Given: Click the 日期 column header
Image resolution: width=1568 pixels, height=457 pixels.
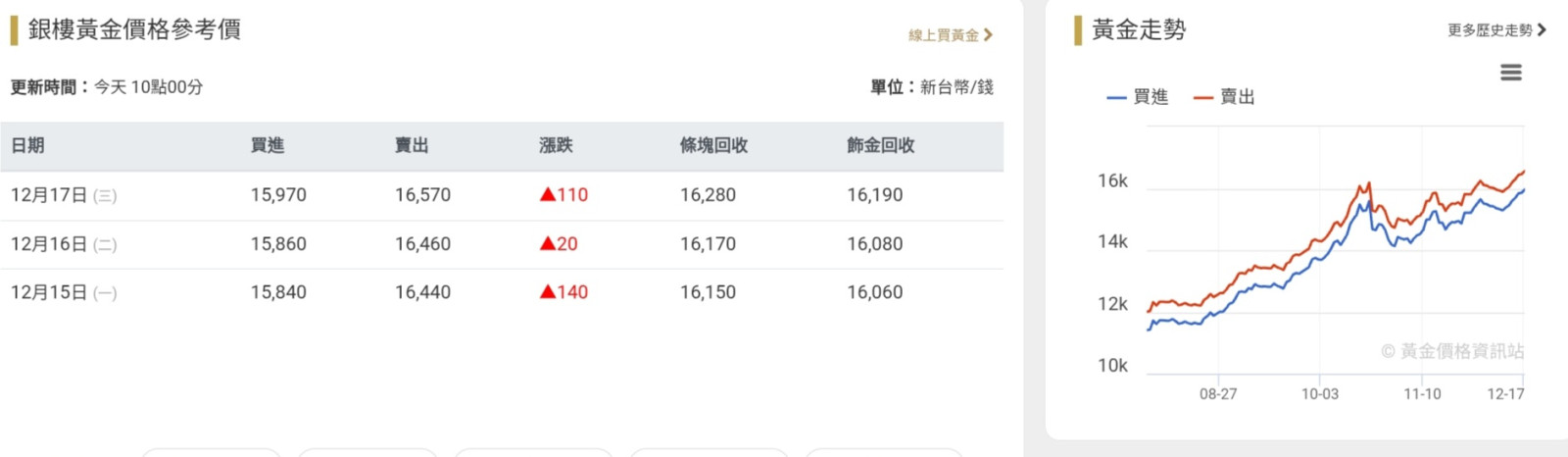Looking at the screenshot, I should 27,146.
